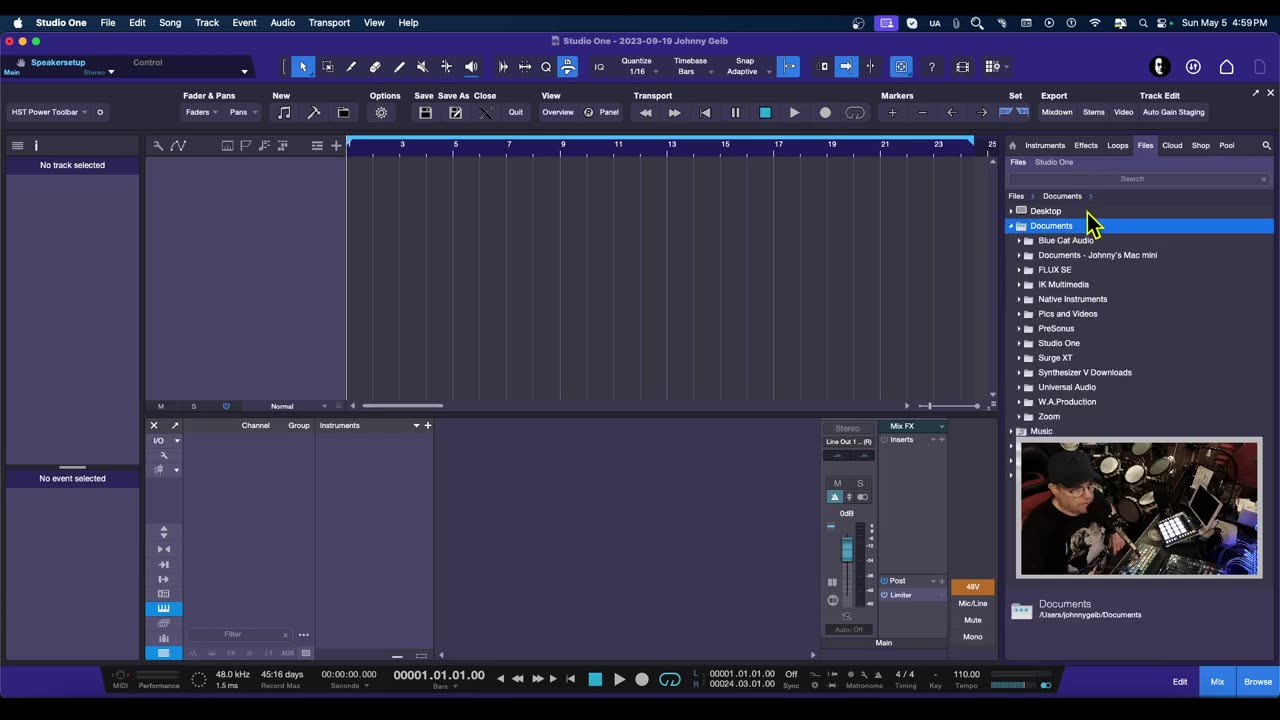Click the automation curve icon above tracks
The image size is (1280, 720).
178,146
